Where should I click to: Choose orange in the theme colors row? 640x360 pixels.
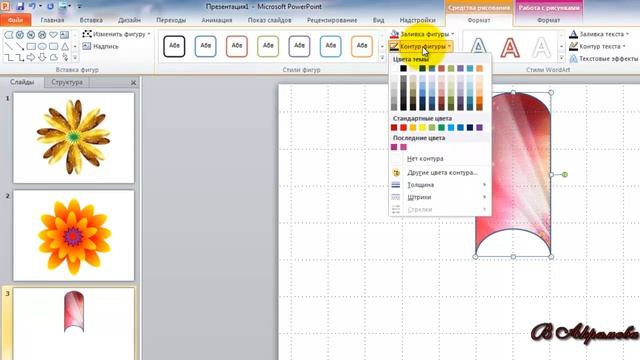coord(480,68)
